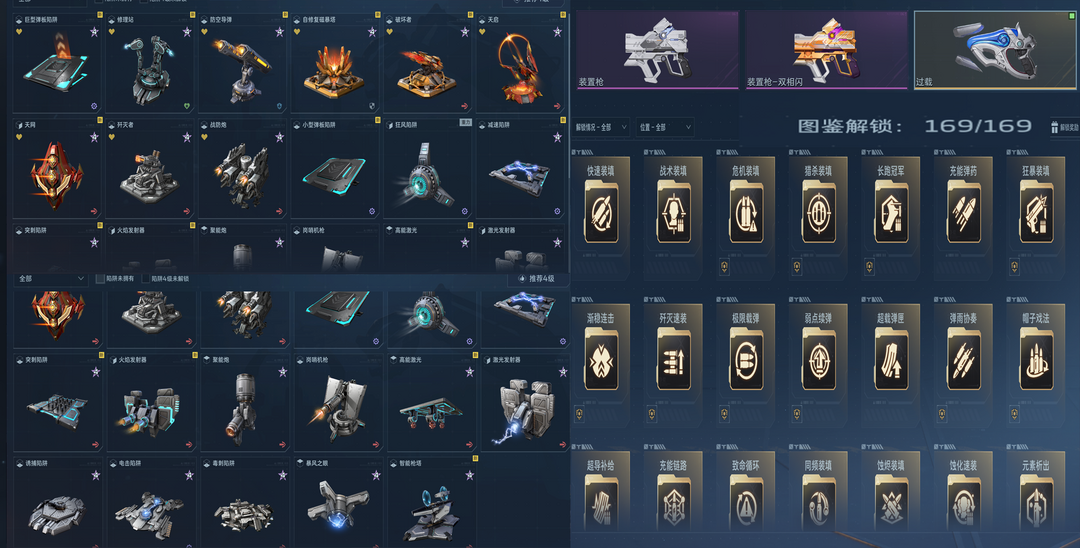Image resolution: width=1080 pixels, height=548 pixels.
Task: Switch to the 装置枪-双相闪 weapon tab
Action: [x=827, y=50]
